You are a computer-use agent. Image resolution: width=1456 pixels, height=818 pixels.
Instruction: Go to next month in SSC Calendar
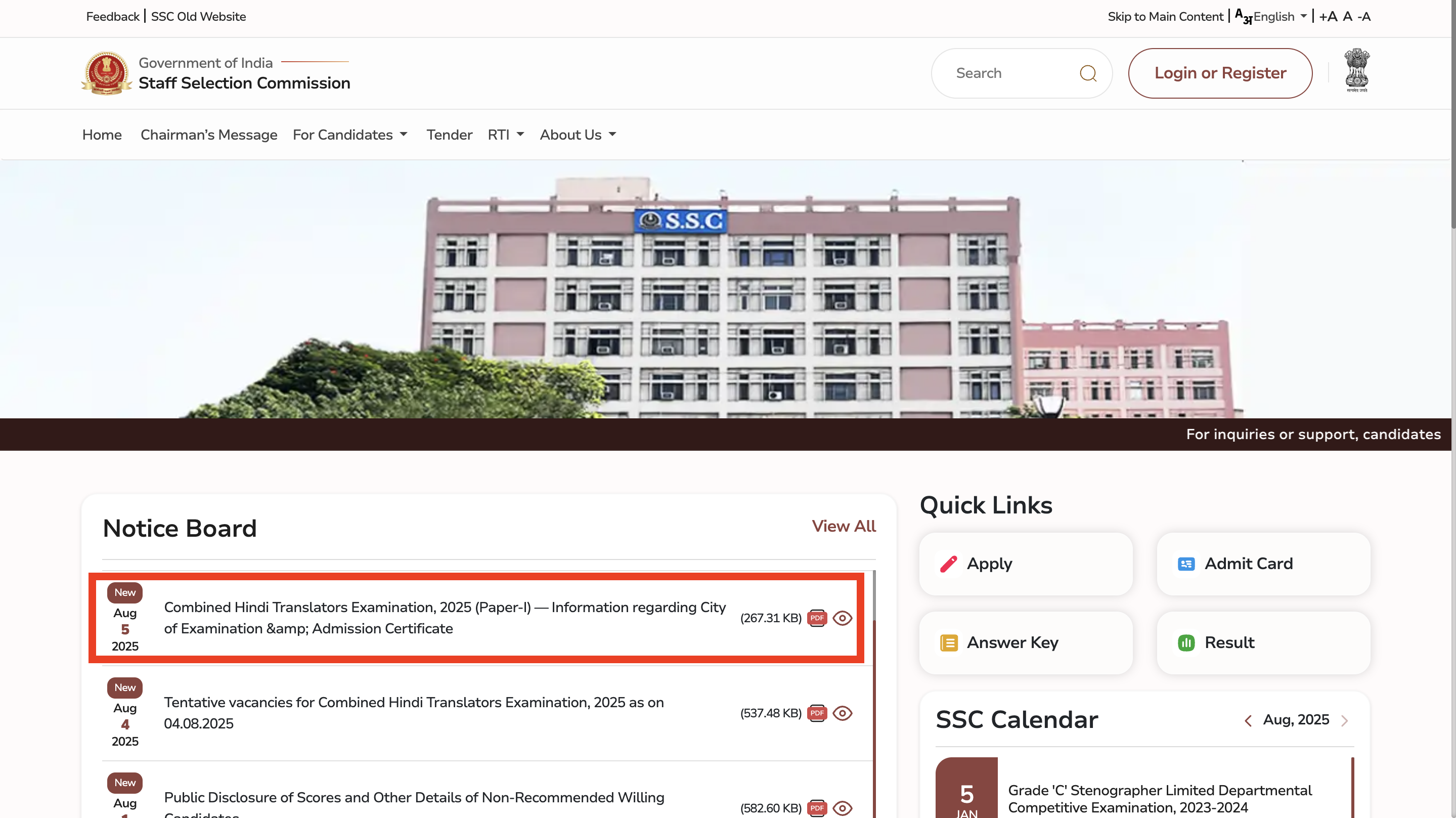click(1345, 720)
